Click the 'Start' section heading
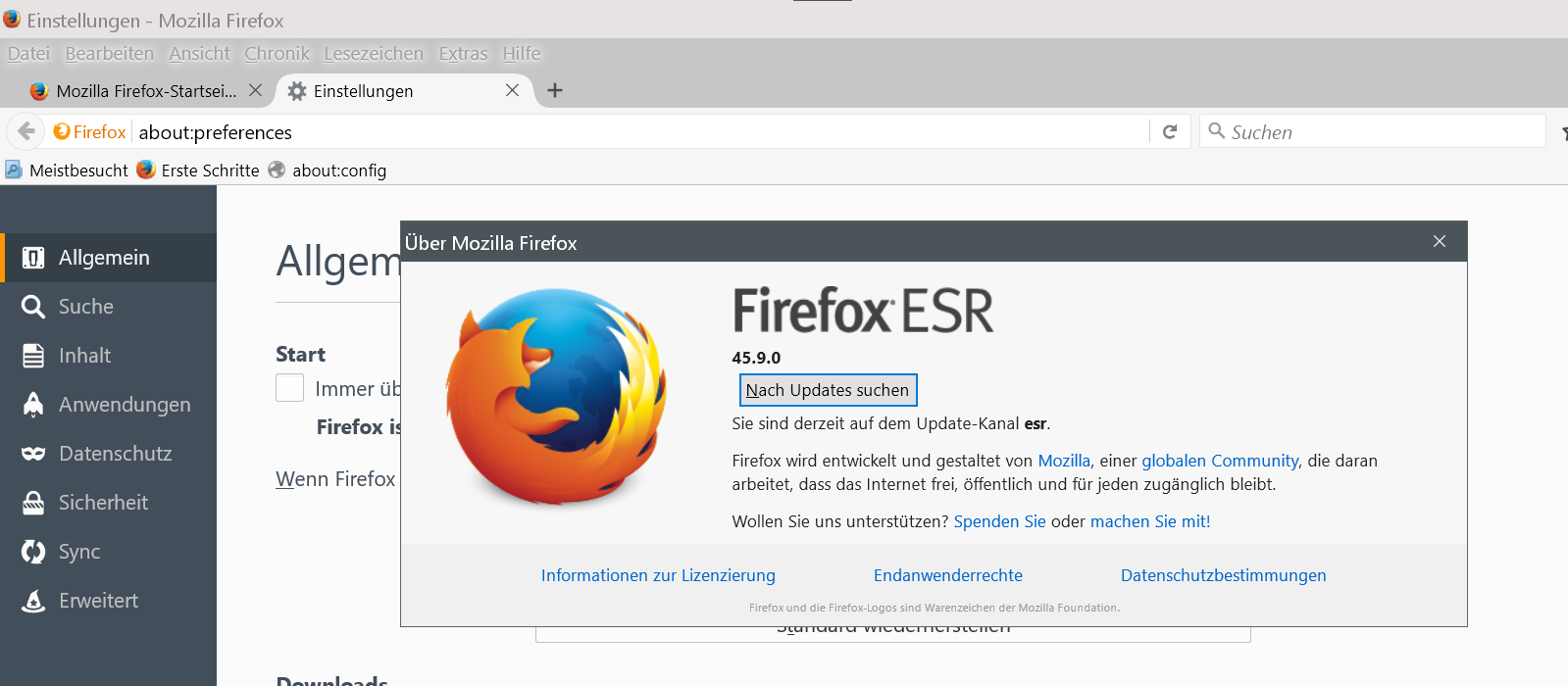This screenshot has width=1568, height=686. (300, 355)
